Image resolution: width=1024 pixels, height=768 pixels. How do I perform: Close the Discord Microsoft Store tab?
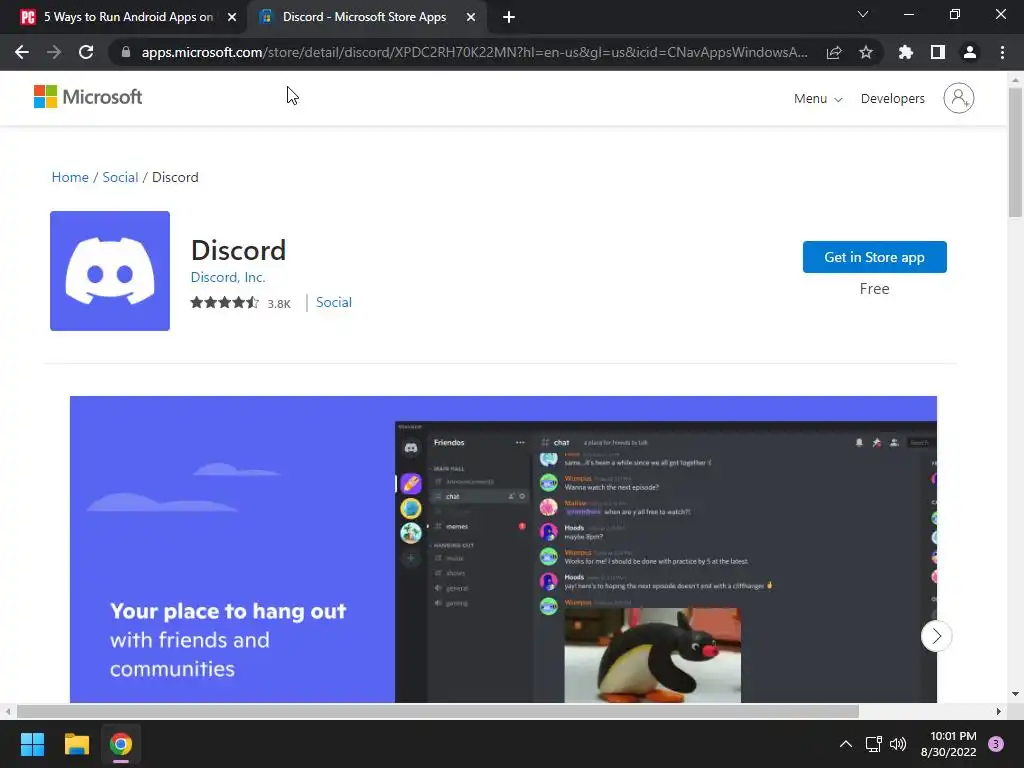(x=471, y=17)
